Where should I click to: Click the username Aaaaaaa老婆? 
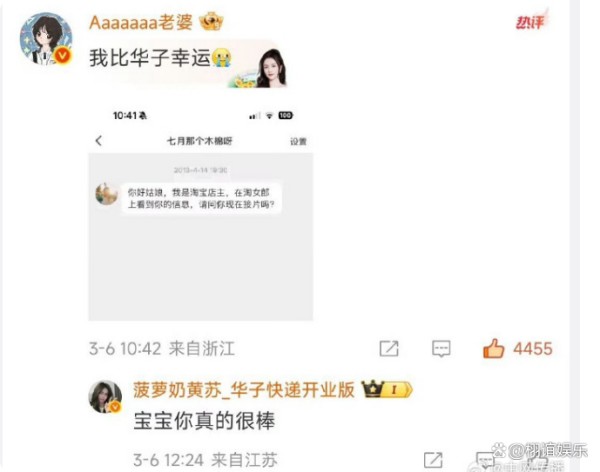click(x=141, y=22)
